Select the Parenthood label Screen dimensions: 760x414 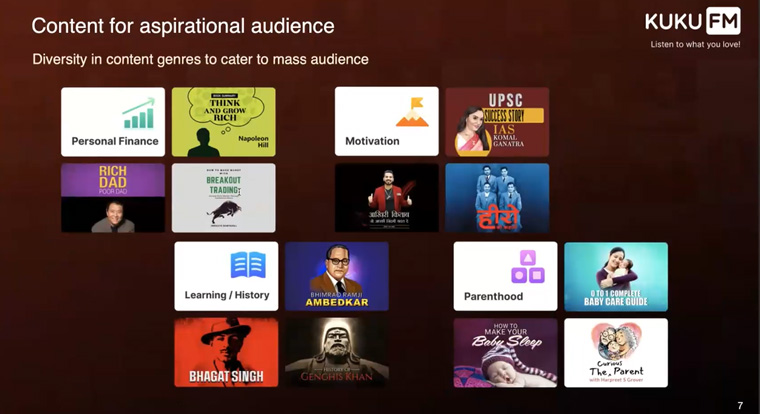tap(493, 296)
